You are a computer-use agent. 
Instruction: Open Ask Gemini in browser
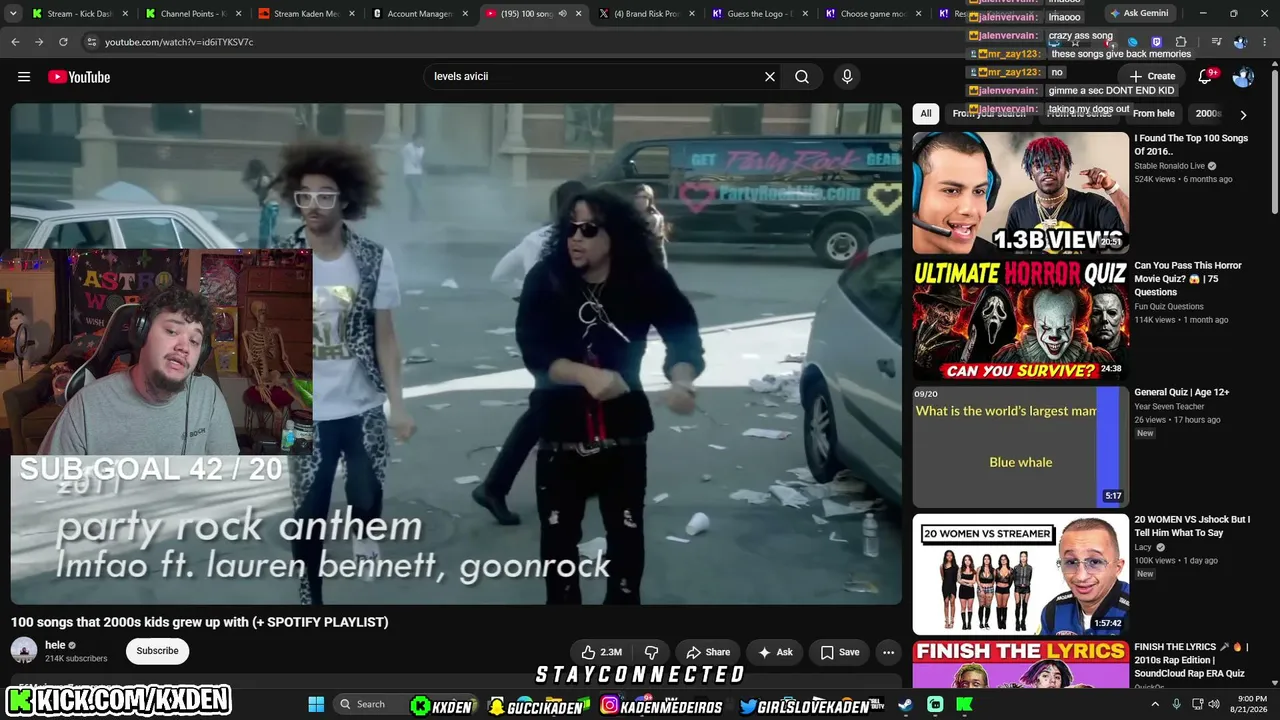click(x=1139, y=13)
